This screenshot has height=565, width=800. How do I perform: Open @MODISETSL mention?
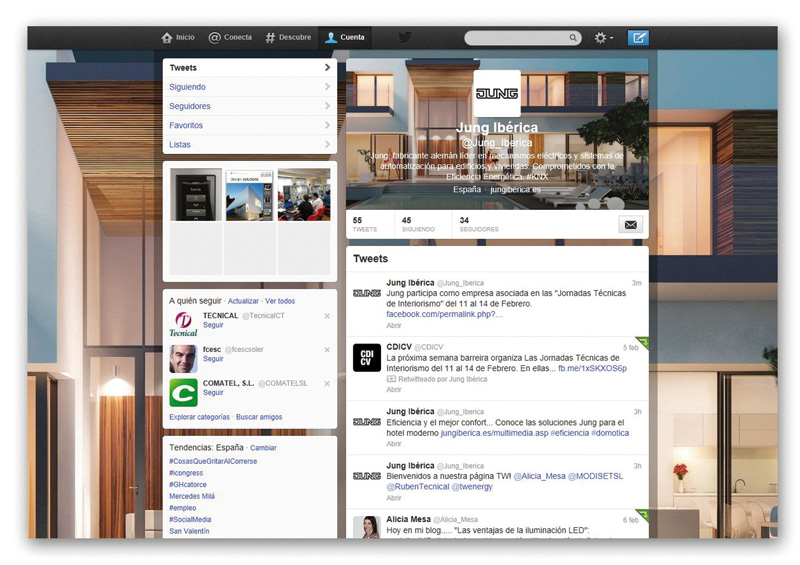click(x=595, y=476)
